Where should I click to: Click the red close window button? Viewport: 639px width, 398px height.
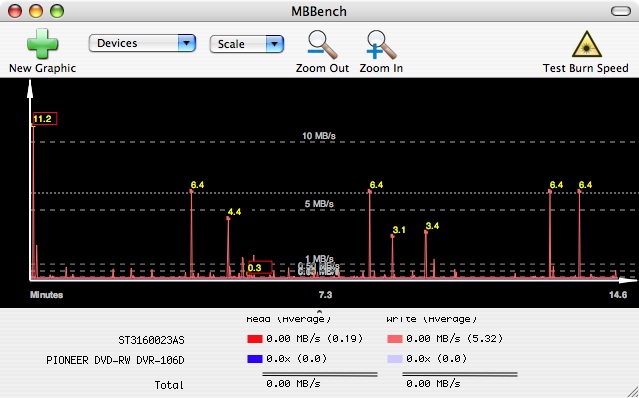(x=15, y=11)
